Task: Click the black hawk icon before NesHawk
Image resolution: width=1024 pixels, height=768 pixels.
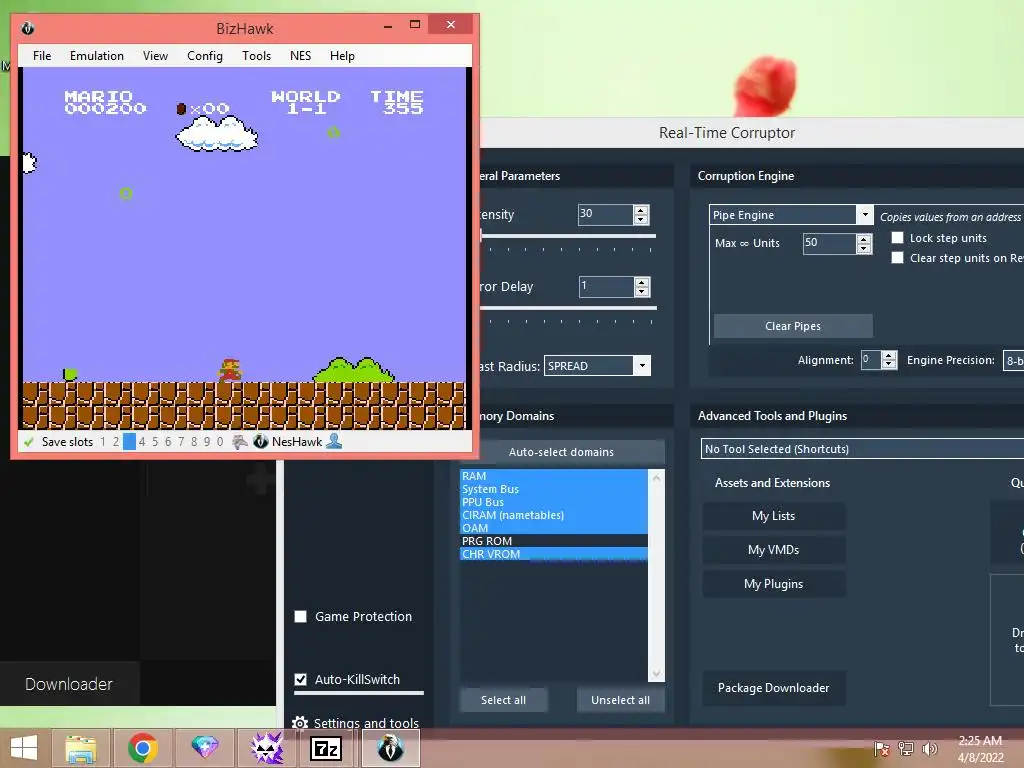Action: (x=261, y=442)
